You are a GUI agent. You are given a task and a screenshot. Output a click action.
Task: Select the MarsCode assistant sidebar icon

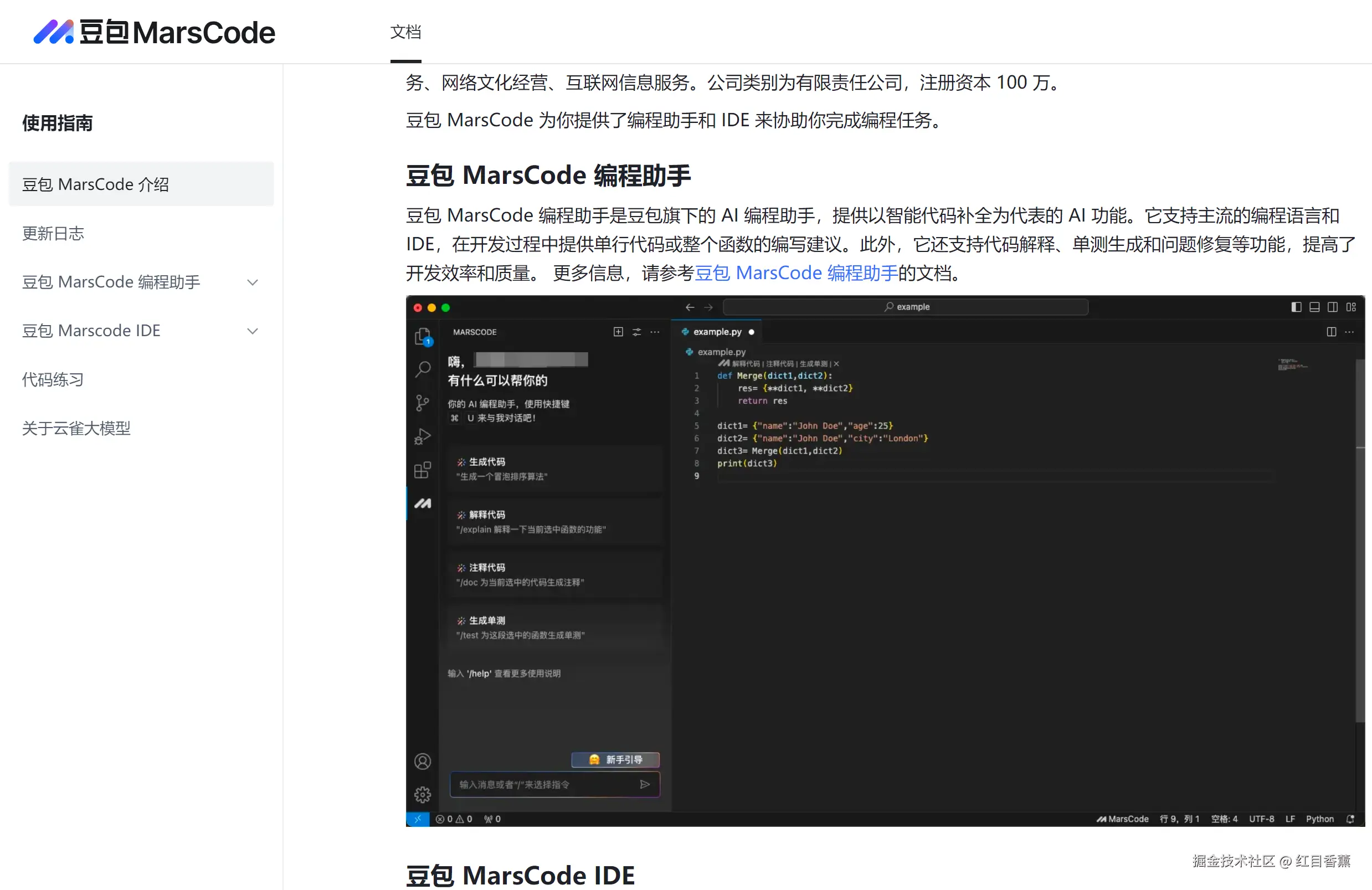click(x=423, y=503)
